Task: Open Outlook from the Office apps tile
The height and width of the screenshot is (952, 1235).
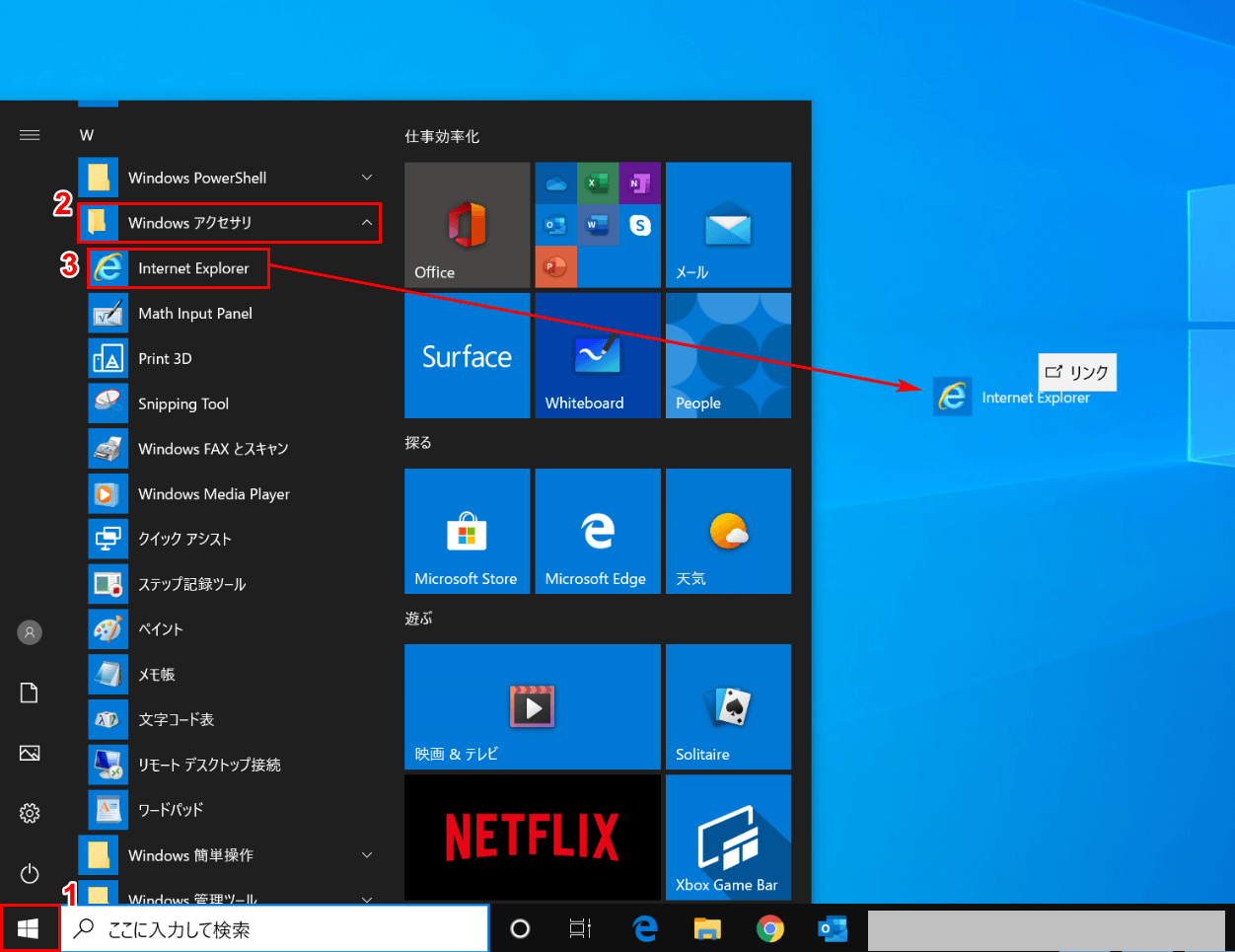Action: coord(555,225)
